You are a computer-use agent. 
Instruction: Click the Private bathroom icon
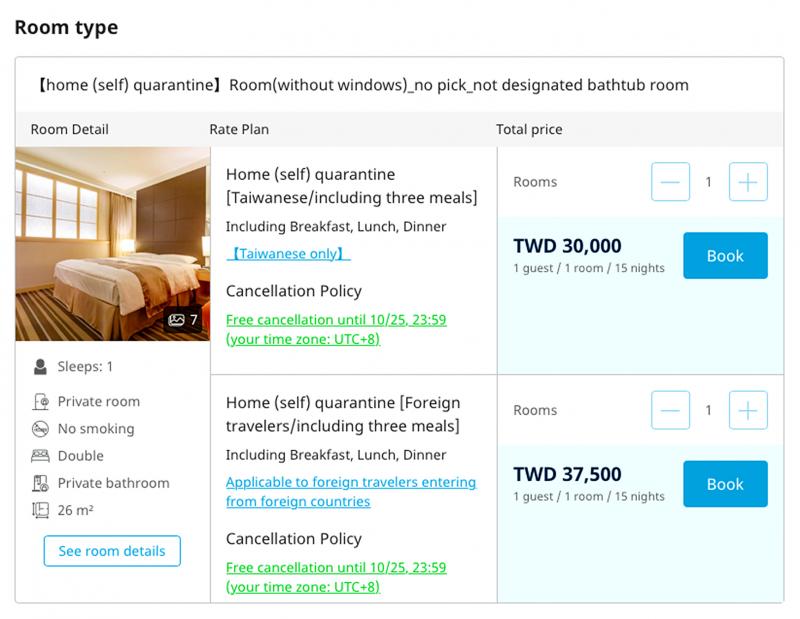40,483
